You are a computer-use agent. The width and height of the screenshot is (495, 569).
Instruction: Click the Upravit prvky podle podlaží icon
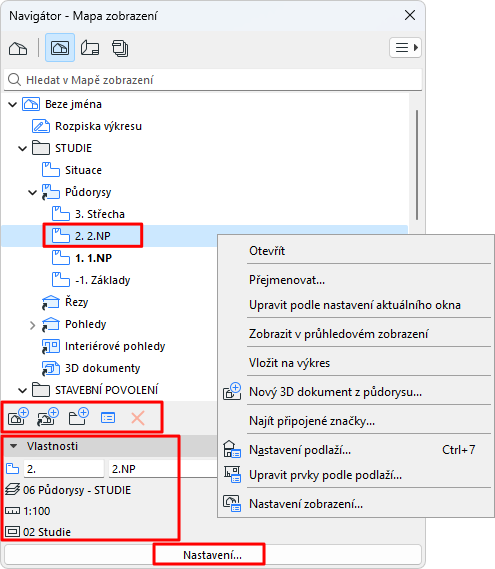tap(232, 474)
